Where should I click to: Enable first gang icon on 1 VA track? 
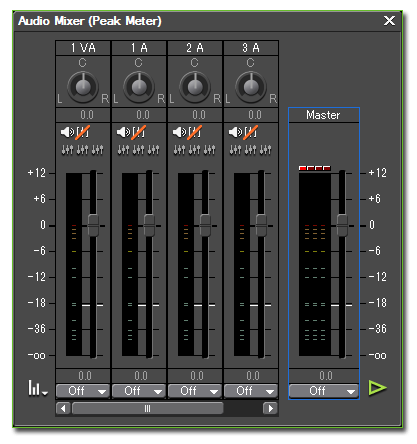(67, 150)
